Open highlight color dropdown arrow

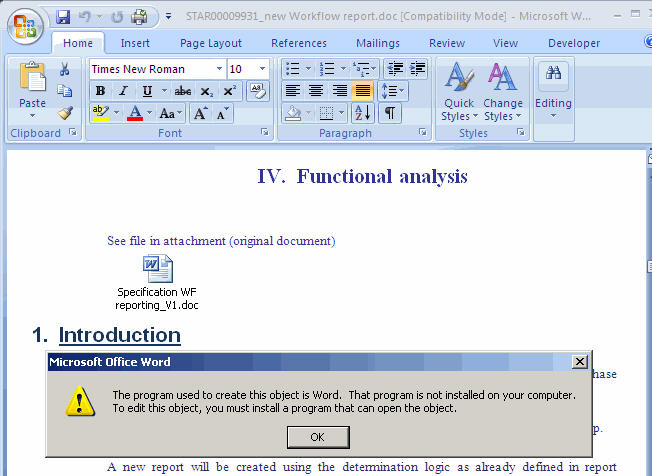tap(116, 113)
